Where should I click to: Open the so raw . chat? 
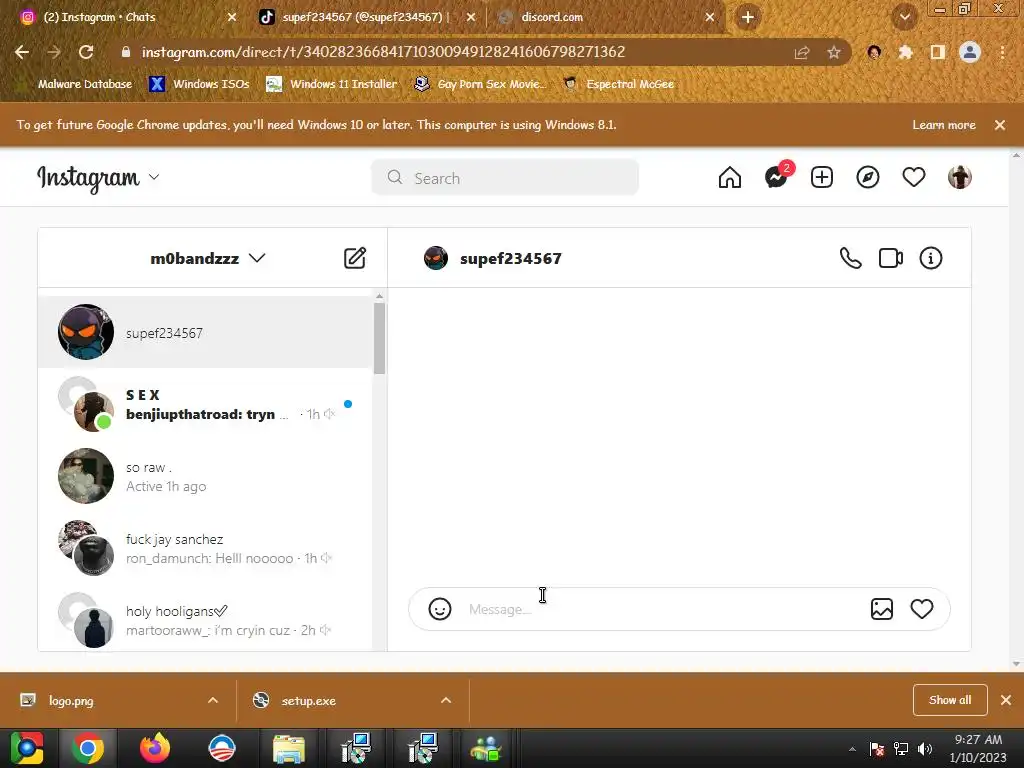click(205, 476)
